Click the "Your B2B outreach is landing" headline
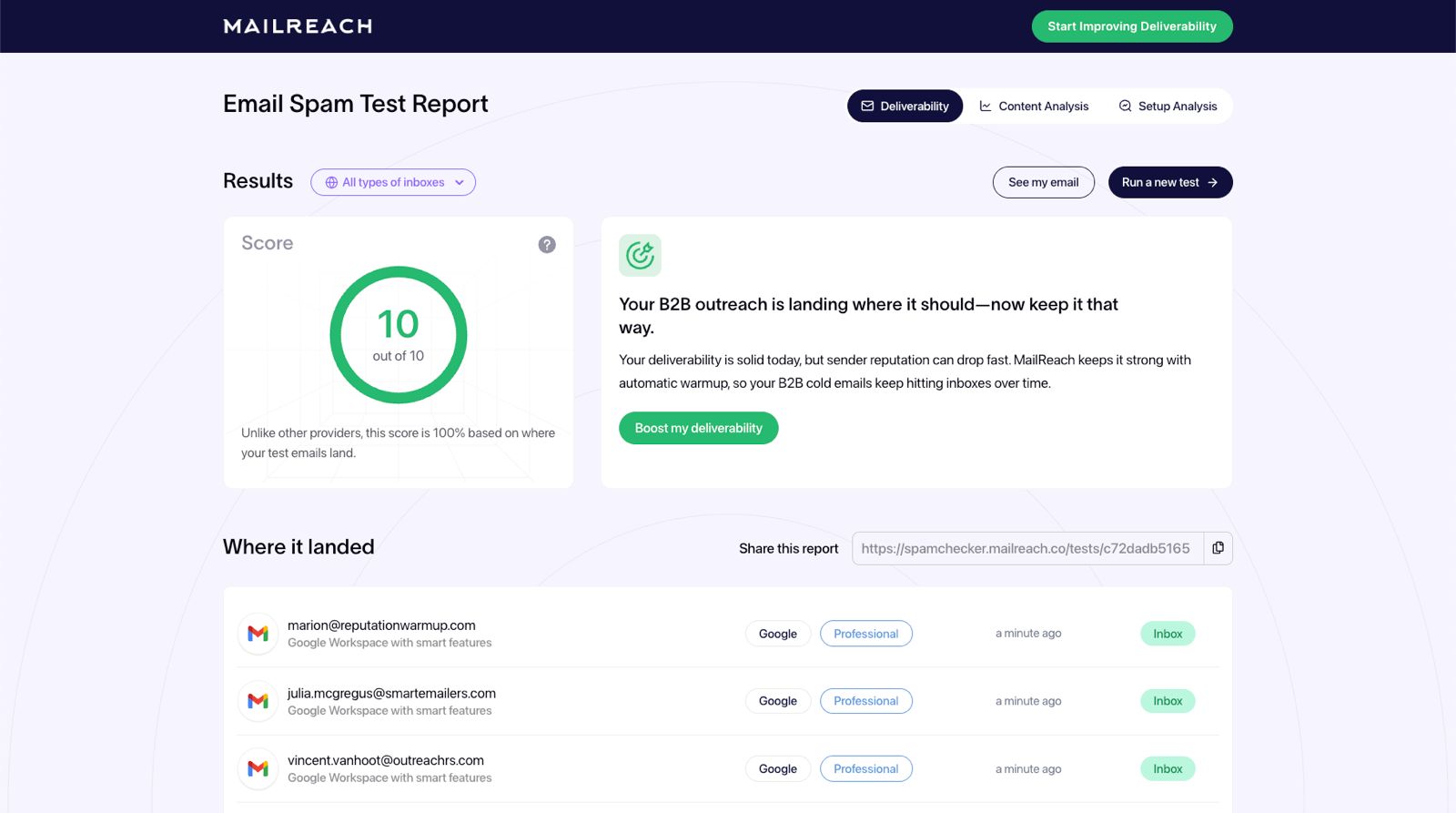1456x813 pixels. click(868, 316)
